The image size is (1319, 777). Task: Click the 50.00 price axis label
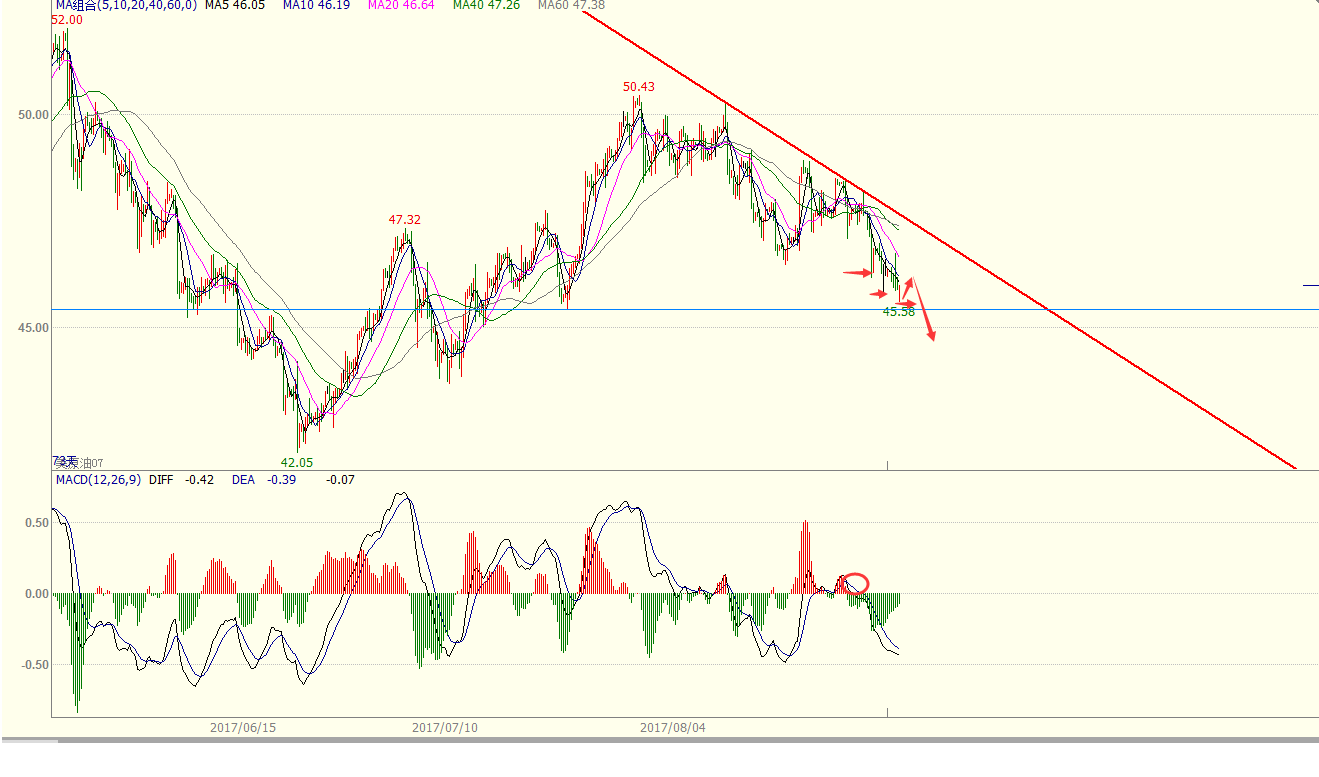point(33,115)
